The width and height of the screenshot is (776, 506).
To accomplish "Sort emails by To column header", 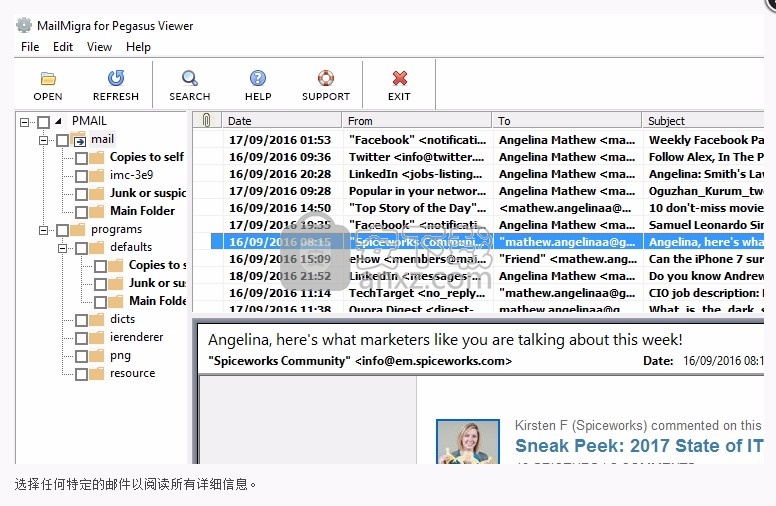I will pos(567,120).
